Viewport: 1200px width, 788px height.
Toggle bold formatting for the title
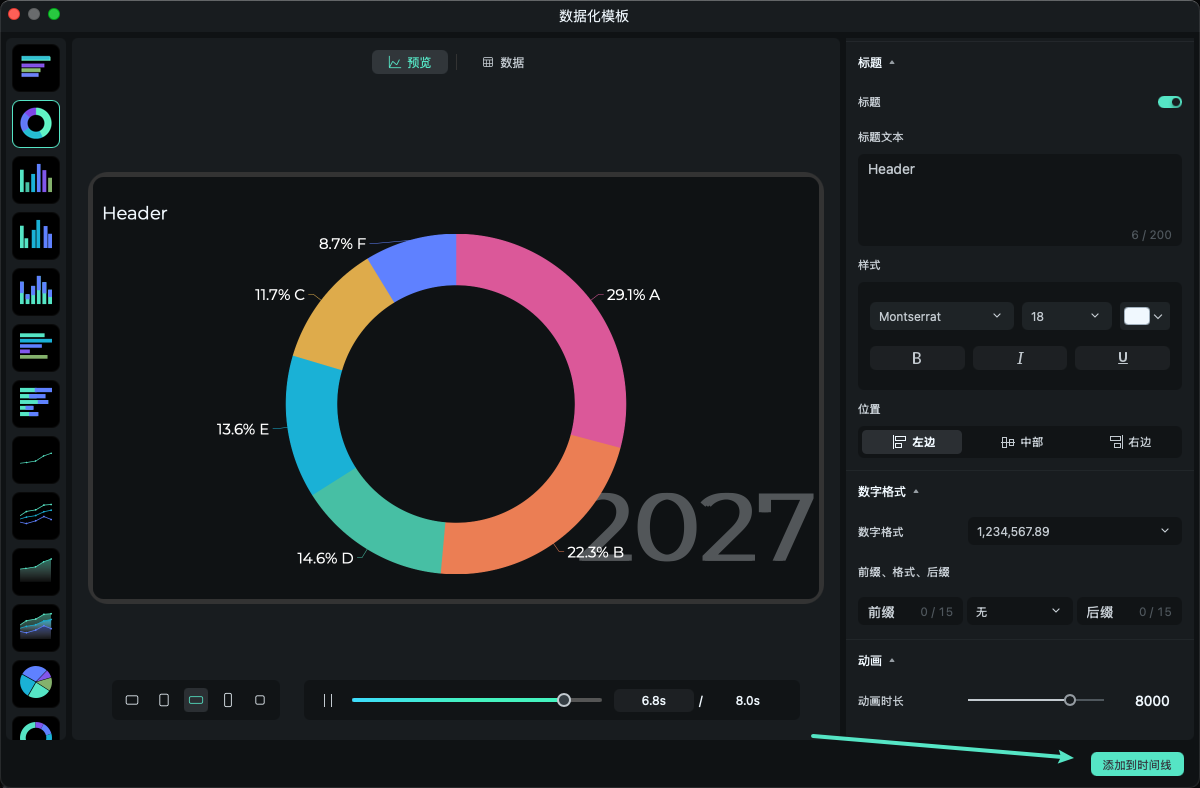pos(917,358)
